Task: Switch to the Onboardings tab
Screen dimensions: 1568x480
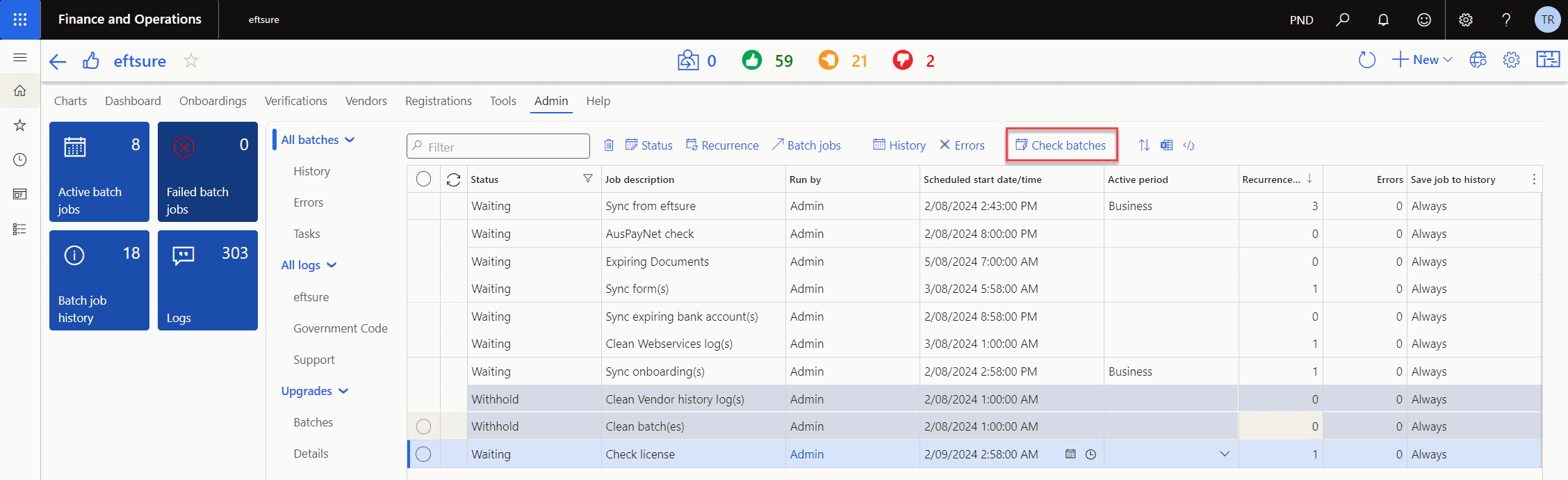Action: coord(213,101)
